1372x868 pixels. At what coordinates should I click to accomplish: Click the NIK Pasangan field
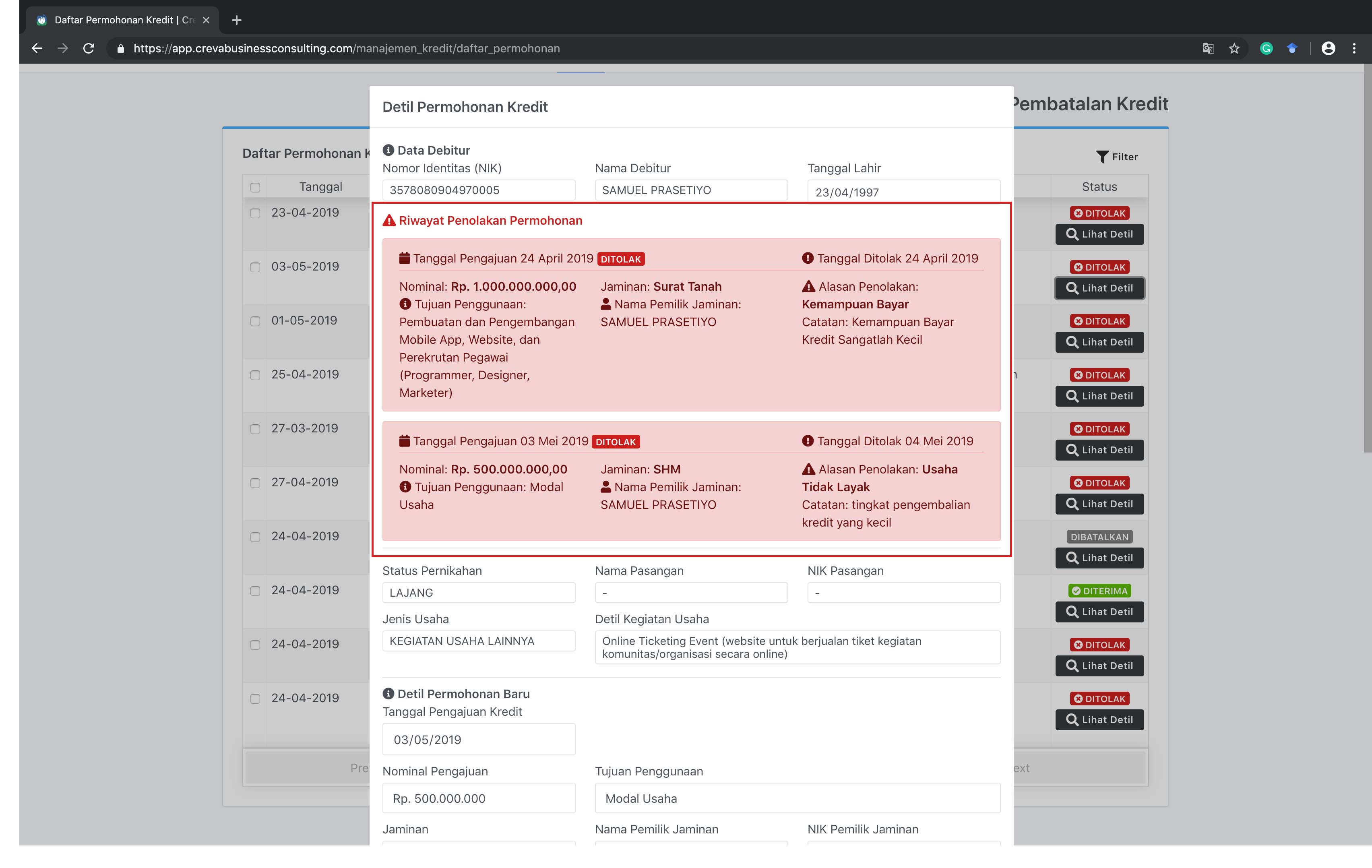coord(904,593)
